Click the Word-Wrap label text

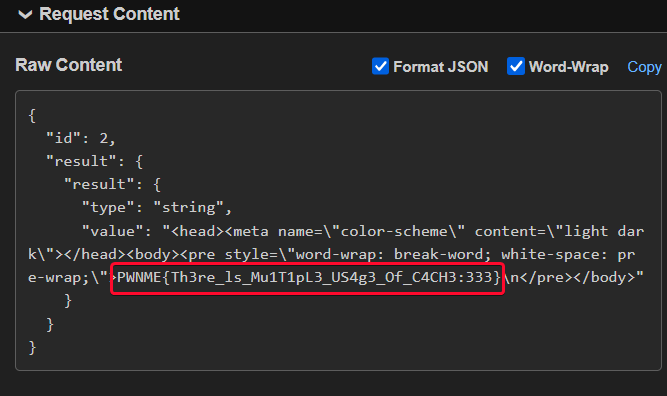click(x=569, y=67)
